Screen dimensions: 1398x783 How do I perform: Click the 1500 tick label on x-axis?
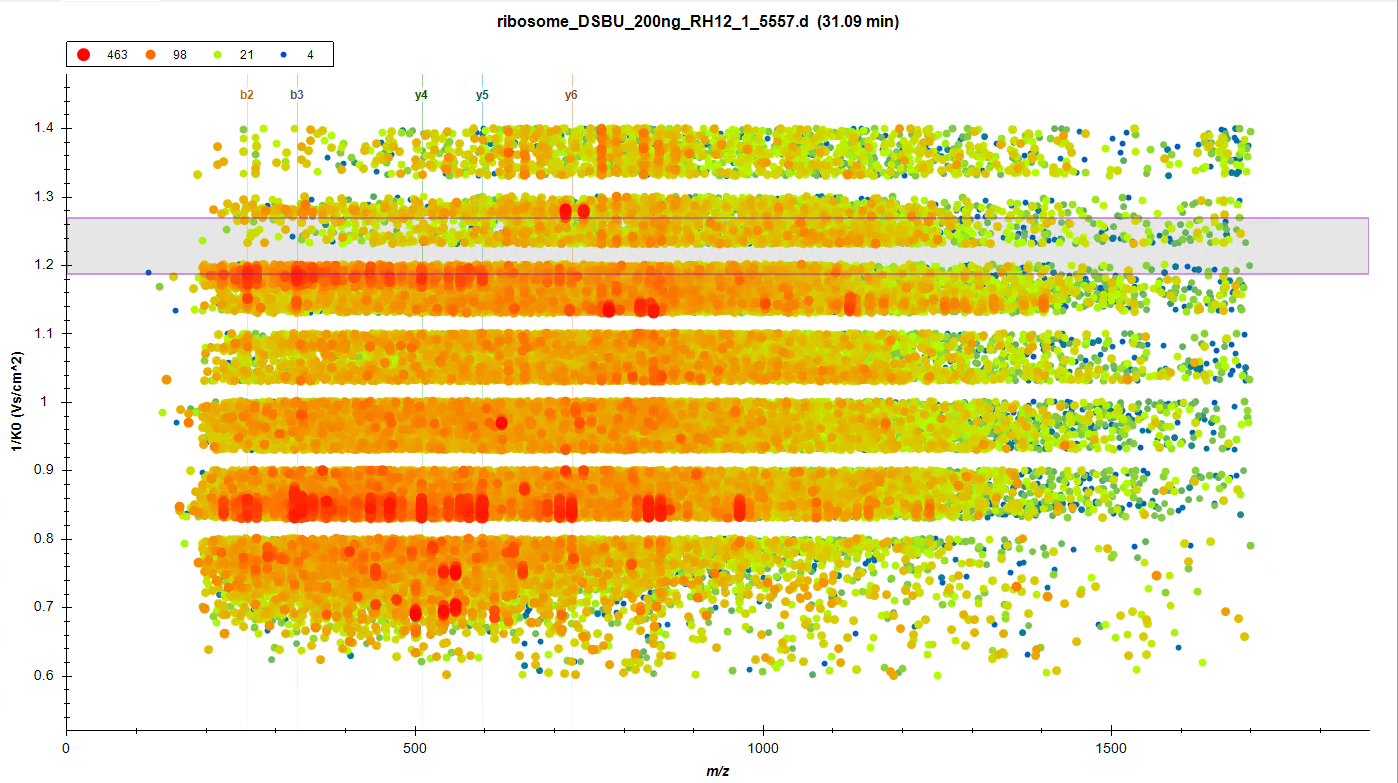[x=1112, y=748]
